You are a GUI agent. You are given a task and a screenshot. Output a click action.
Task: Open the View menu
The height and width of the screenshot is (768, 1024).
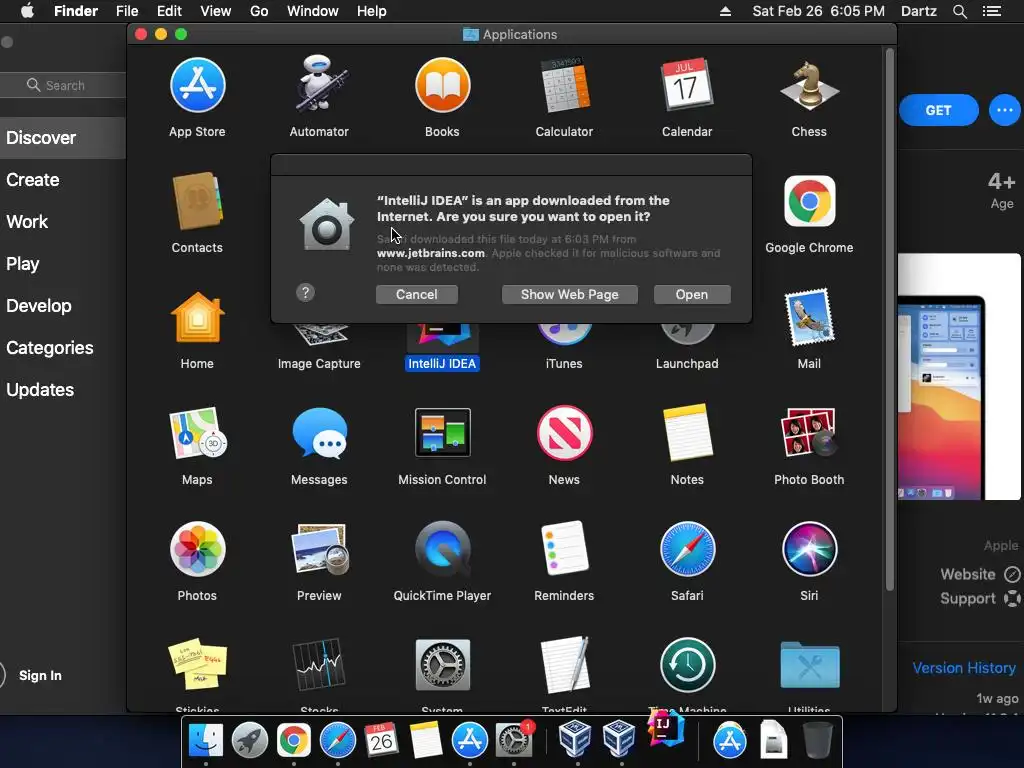(216, 11)
